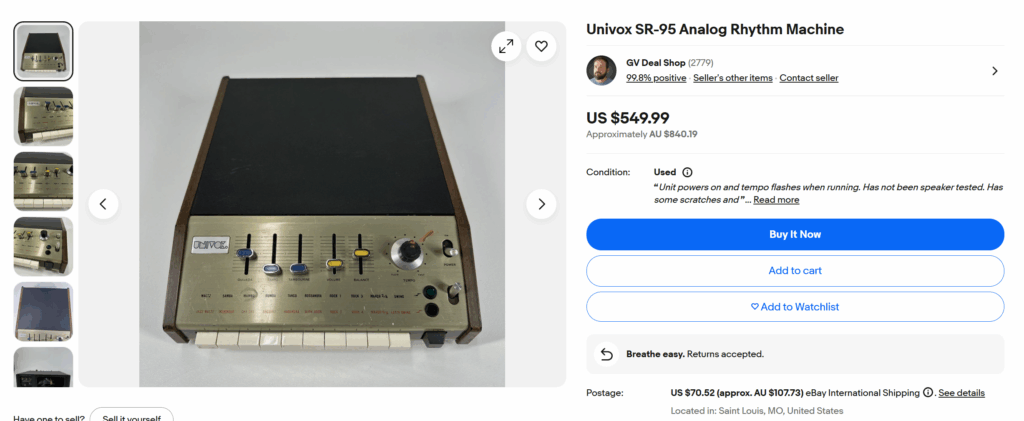Click the international shipping info icon

click(x=928, y=393)
